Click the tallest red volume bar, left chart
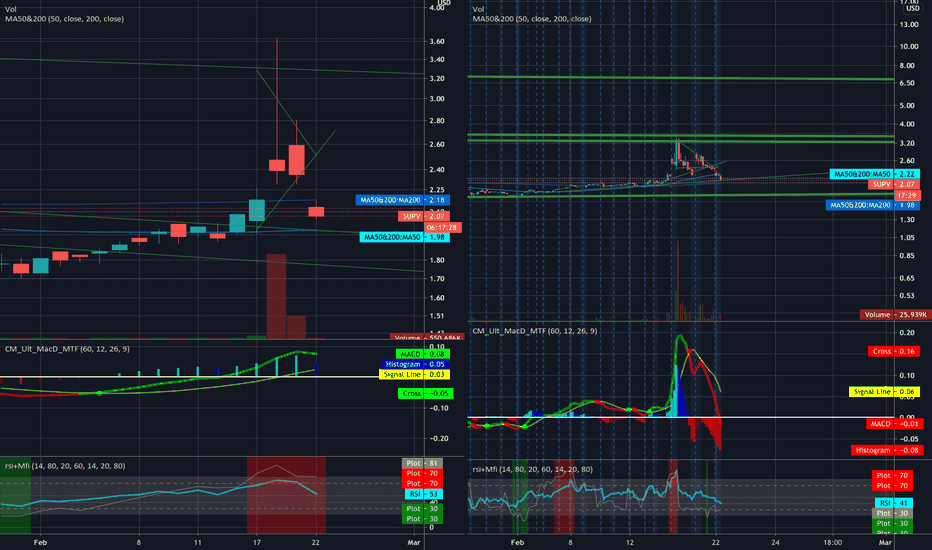932x550 pixels. (x=276, y=297)
